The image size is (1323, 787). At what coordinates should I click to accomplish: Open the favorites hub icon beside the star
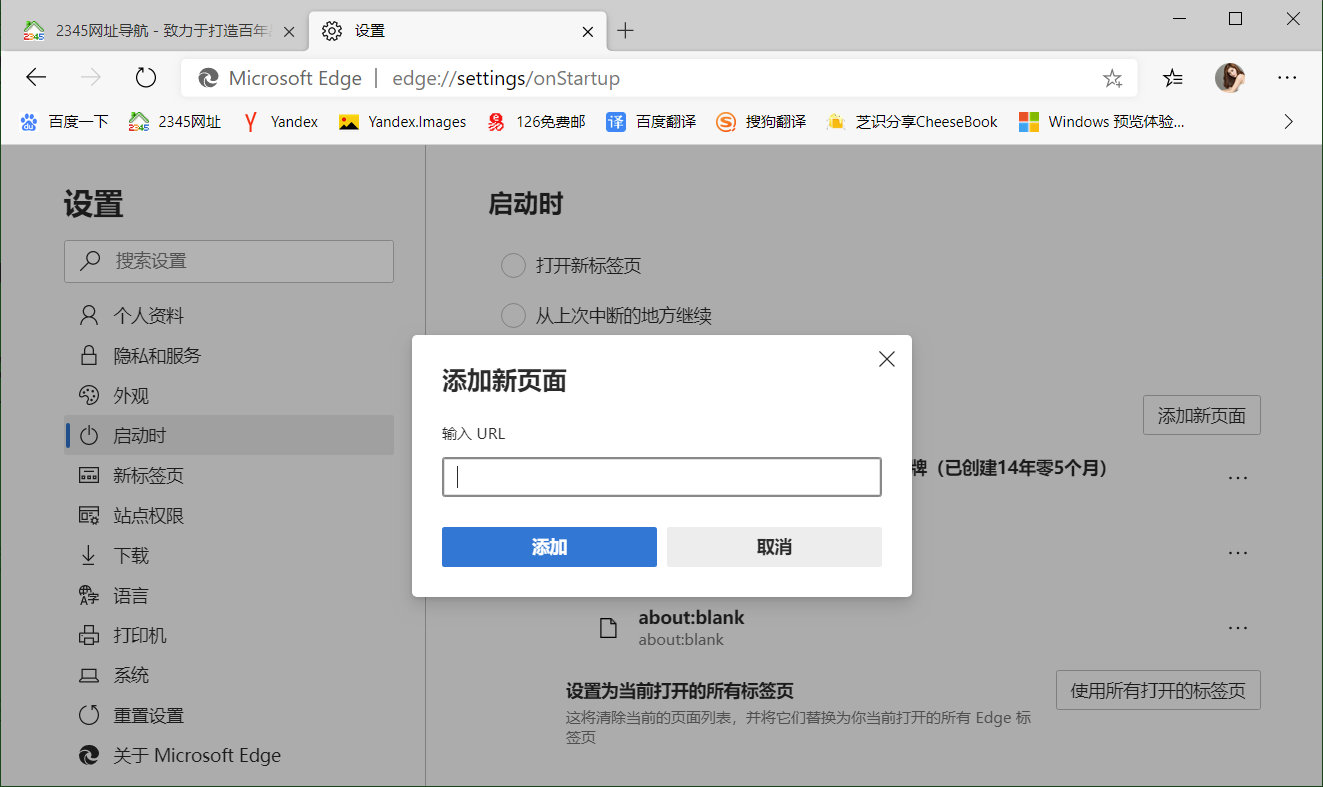pos(1172,77)
